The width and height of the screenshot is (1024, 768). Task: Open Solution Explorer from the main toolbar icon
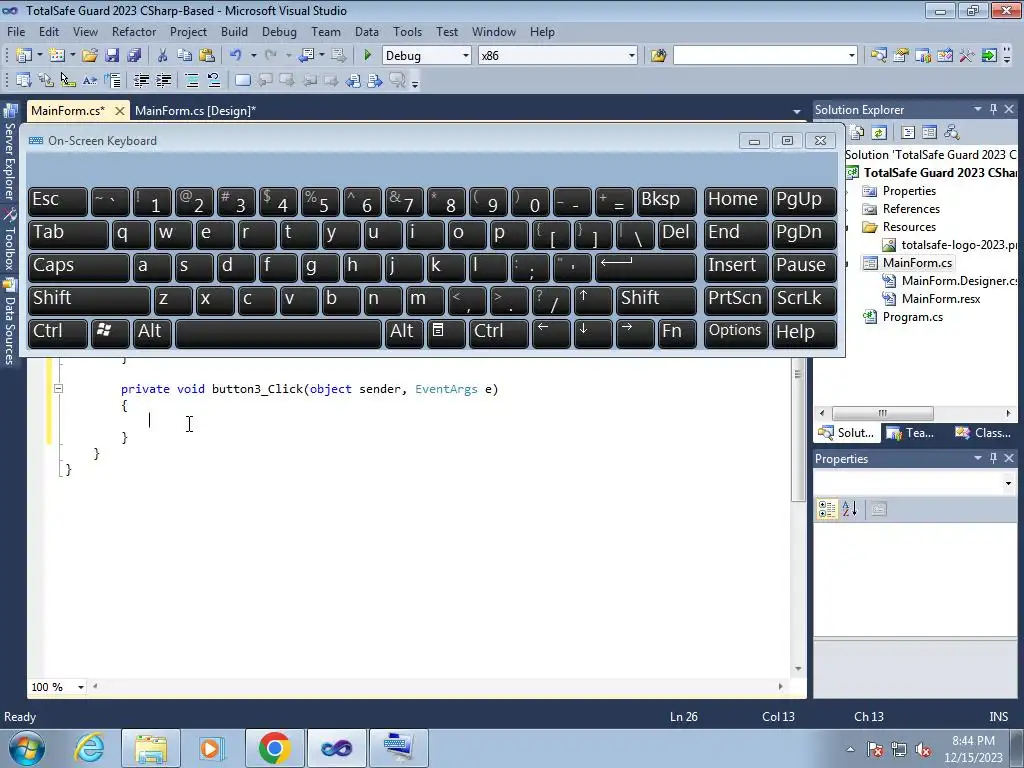pos(878,56)
